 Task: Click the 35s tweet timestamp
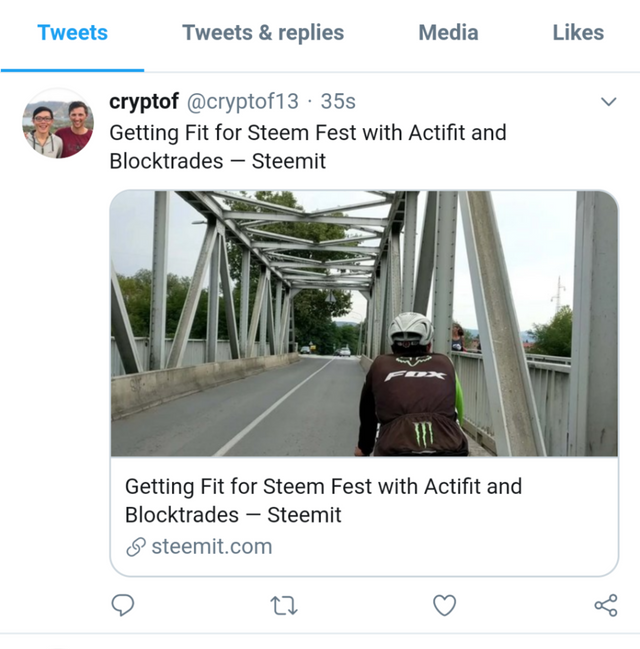pos(338,101)
